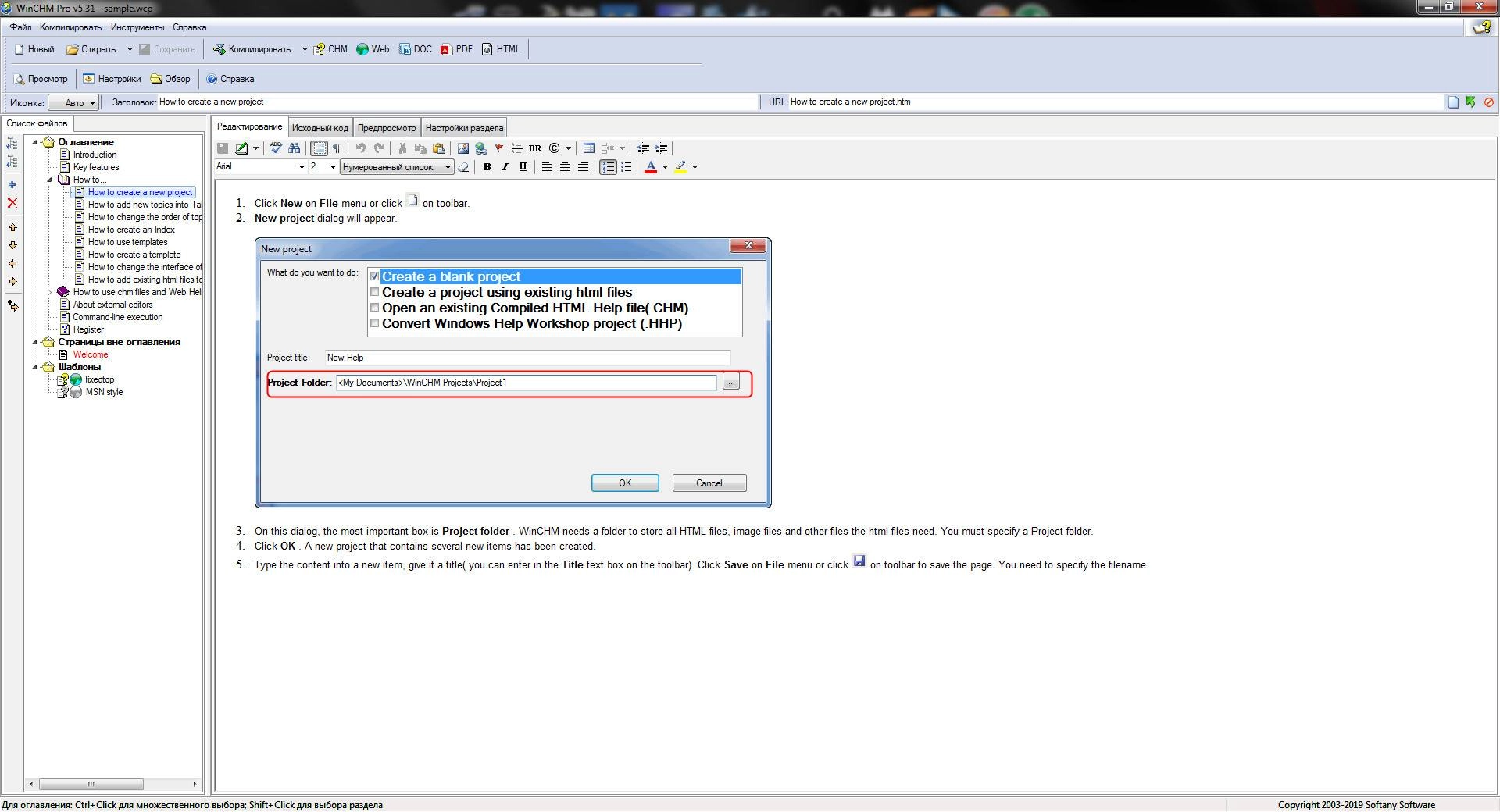Switch to the Предпросмотр tab

[387, 127]
